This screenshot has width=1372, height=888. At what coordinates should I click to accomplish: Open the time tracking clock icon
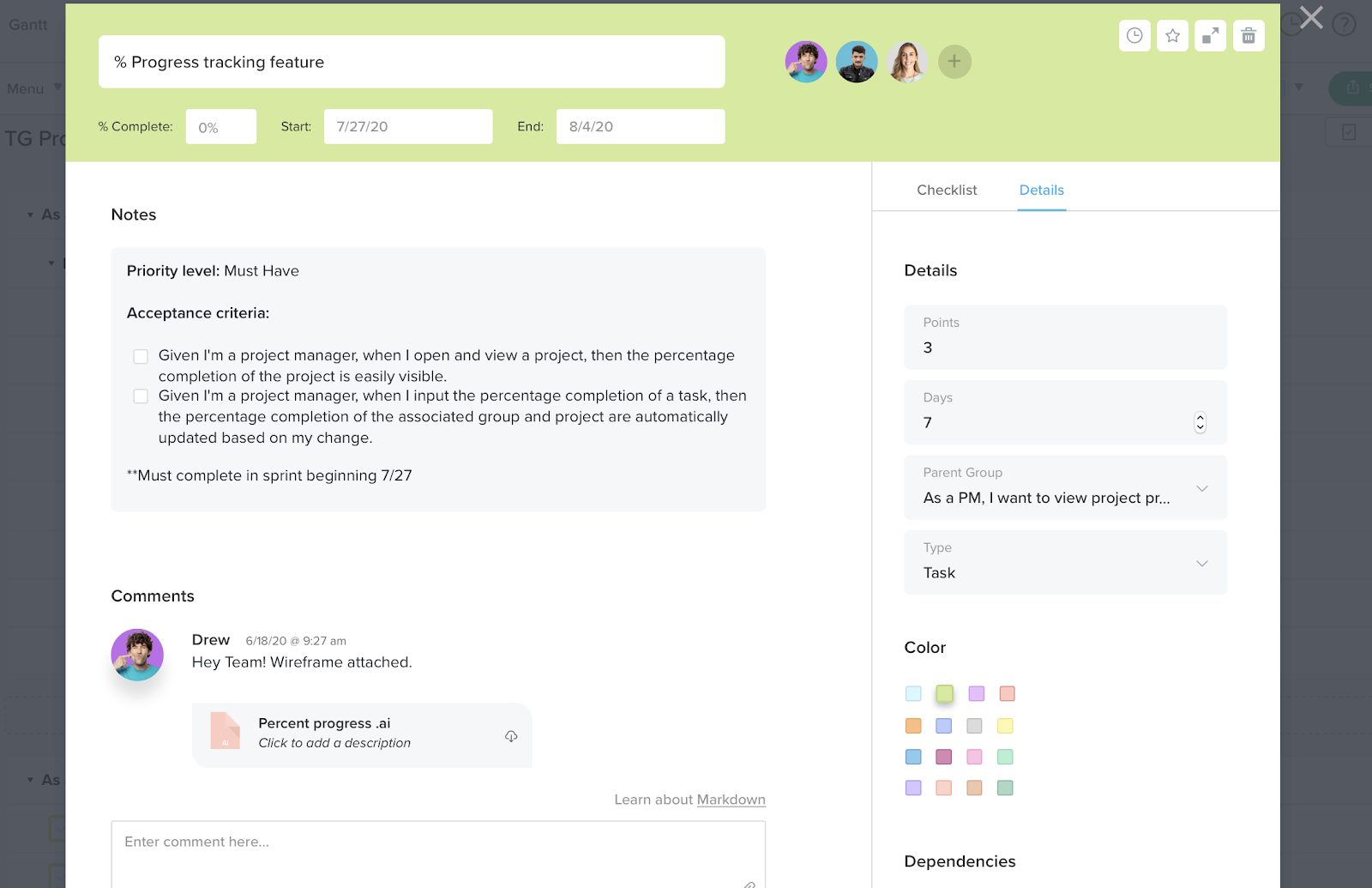pyautogui.click(x=1134, y=35)
